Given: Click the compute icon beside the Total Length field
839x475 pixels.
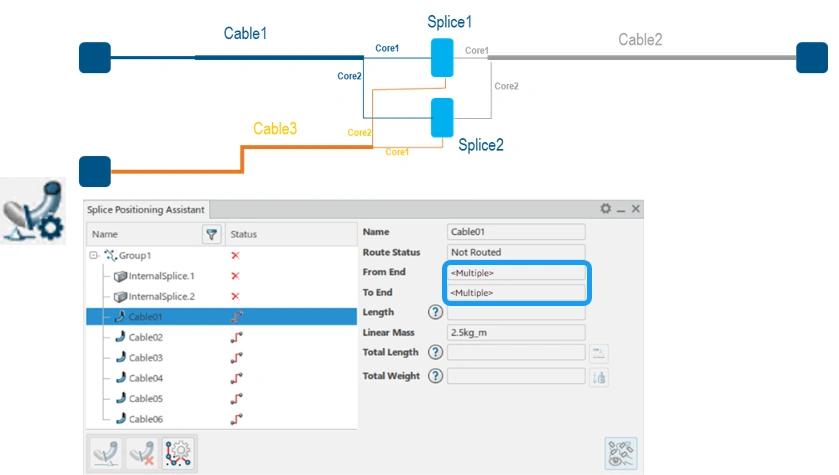Looking at the screenshot, I should click(599, 354).
